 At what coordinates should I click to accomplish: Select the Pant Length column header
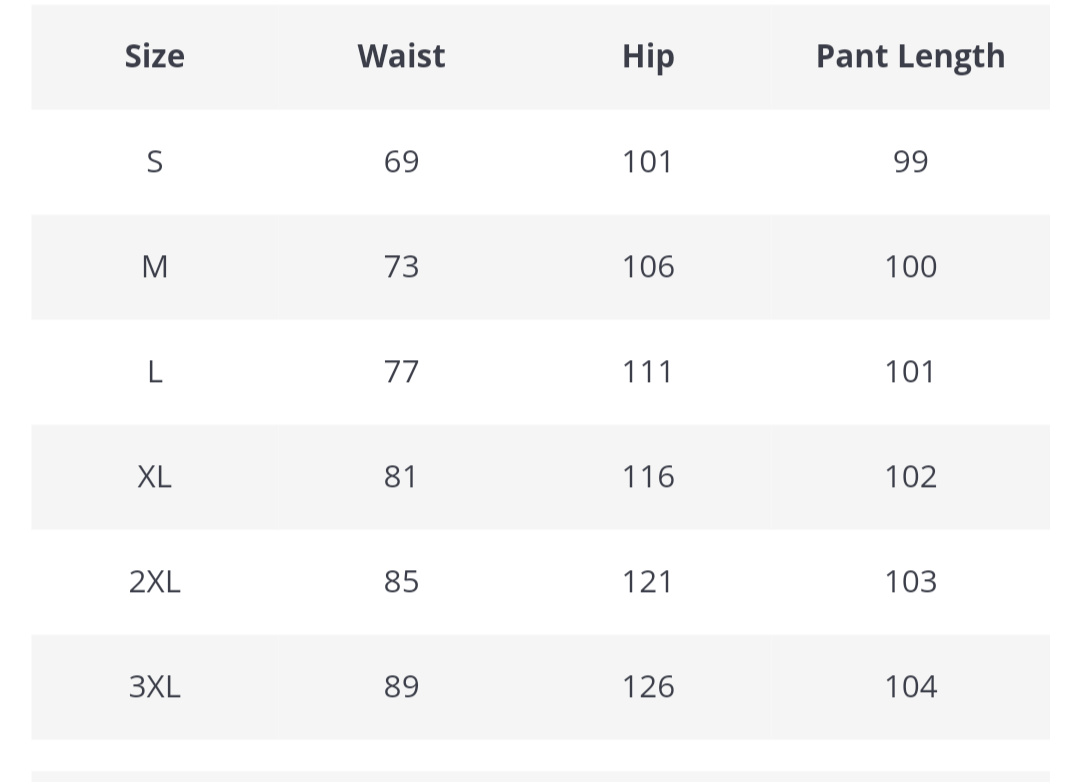[x=910, y=56]
